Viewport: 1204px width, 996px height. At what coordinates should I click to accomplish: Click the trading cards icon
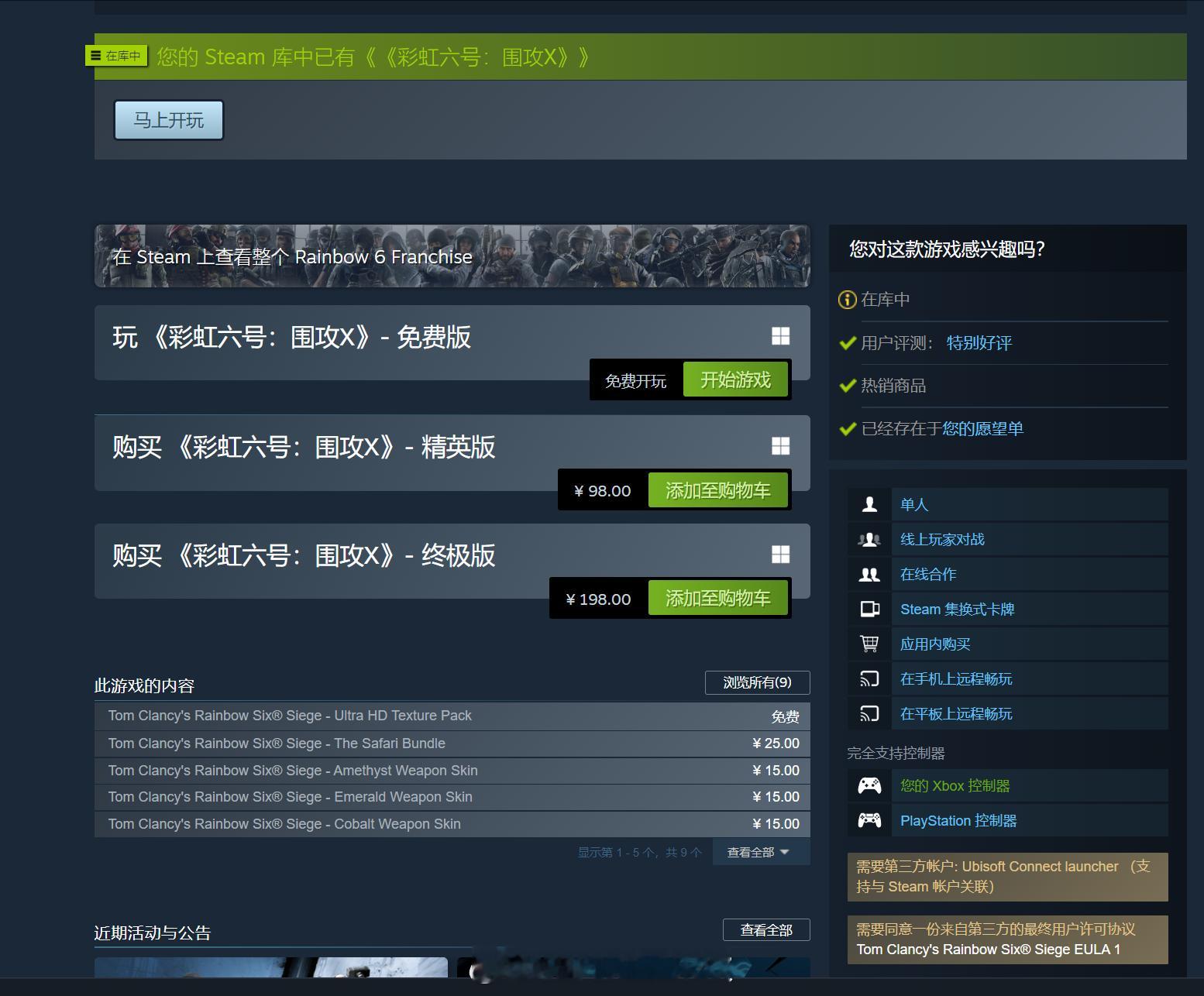coord(869,609)
